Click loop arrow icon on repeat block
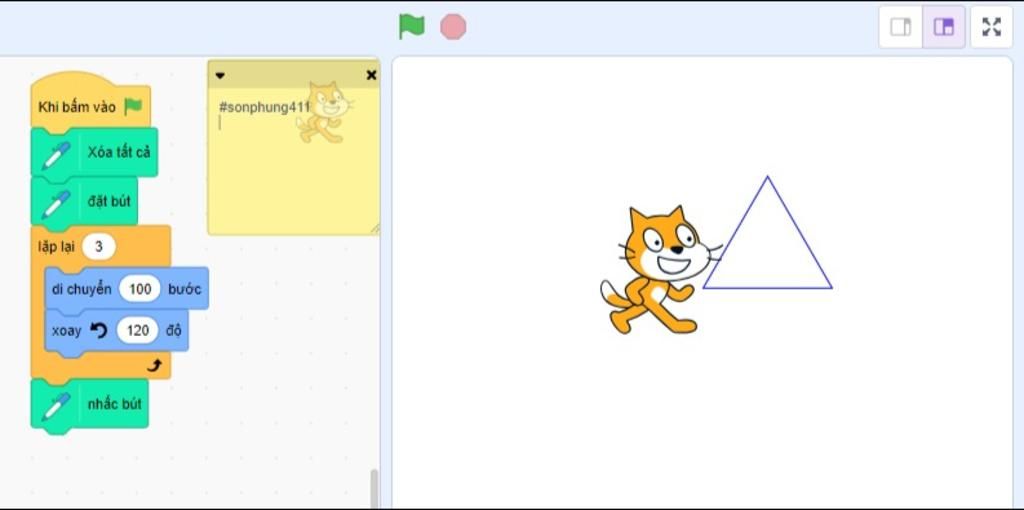 [155, 366]
